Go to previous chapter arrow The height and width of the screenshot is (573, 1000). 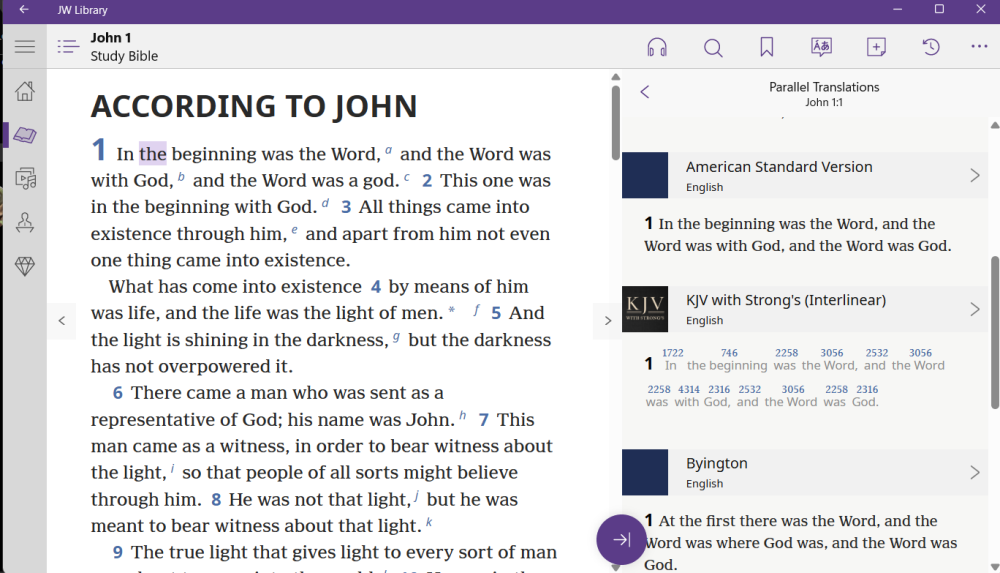pos(62,320)
